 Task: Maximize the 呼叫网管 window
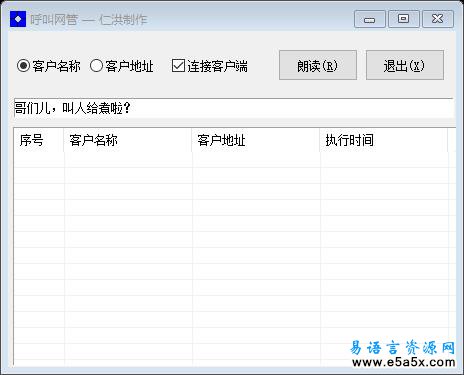[403, 19]
